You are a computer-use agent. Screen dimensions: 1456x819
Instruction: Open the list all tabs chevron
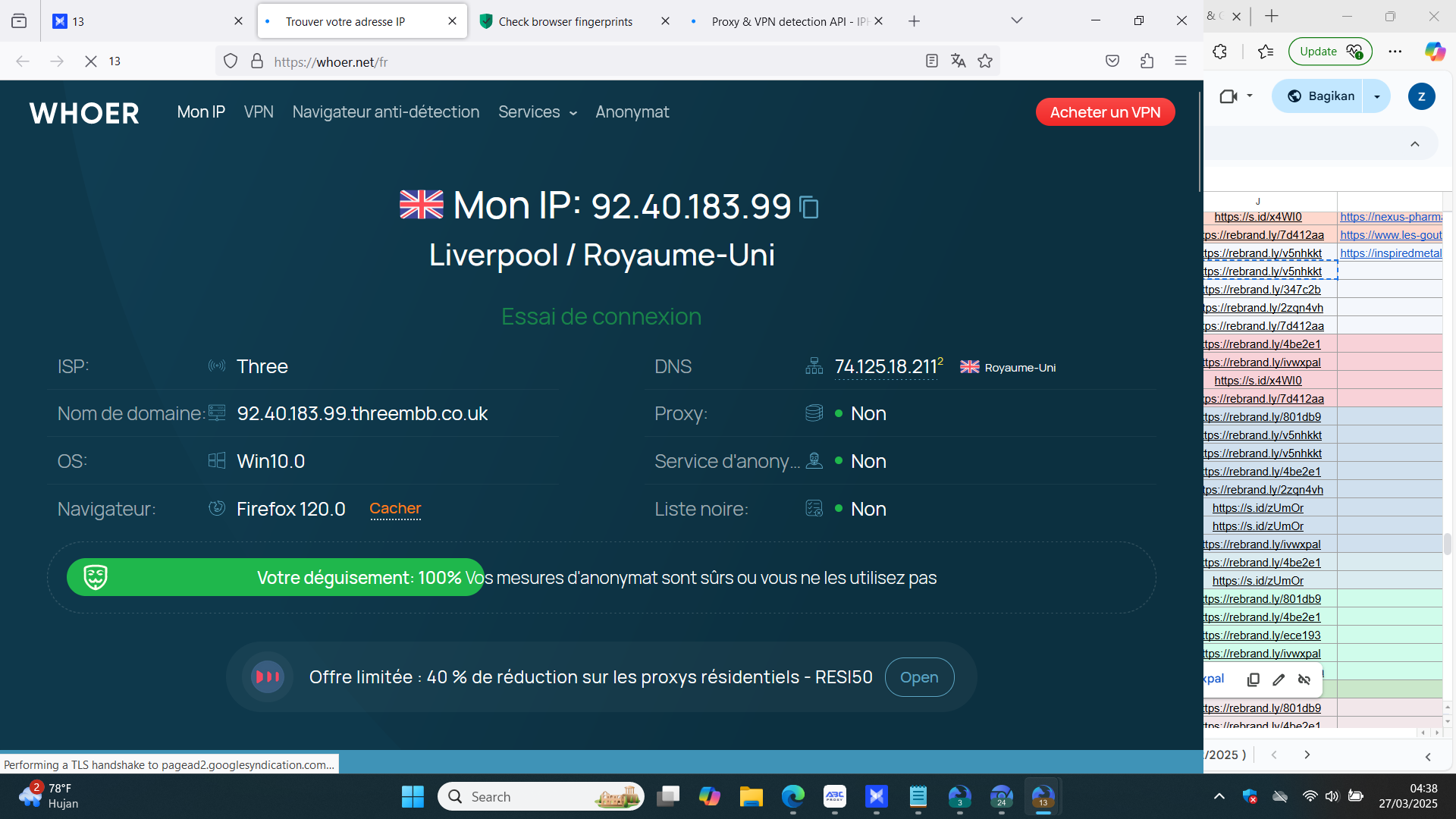point(1017,20)
